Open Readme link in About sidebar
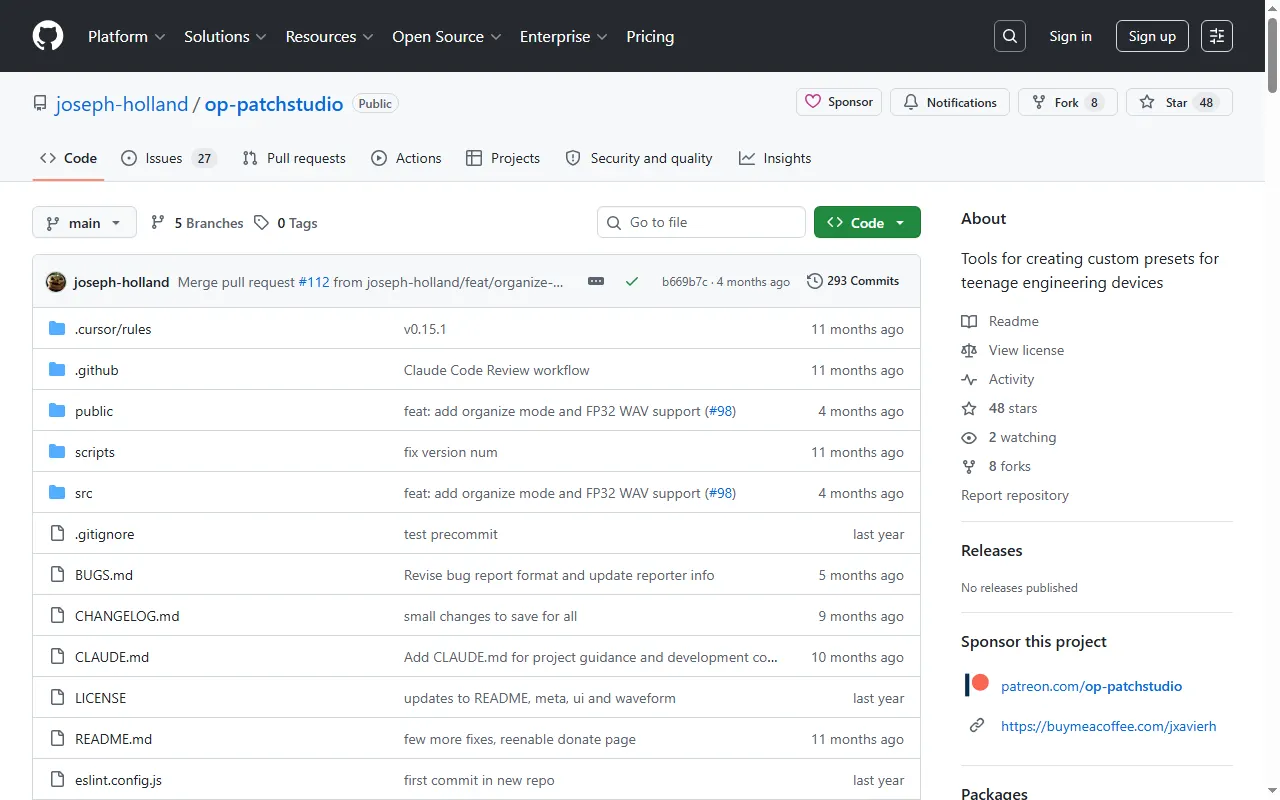The width and height of the screenshot is (1280, 800). click(x=1000, y=321)
